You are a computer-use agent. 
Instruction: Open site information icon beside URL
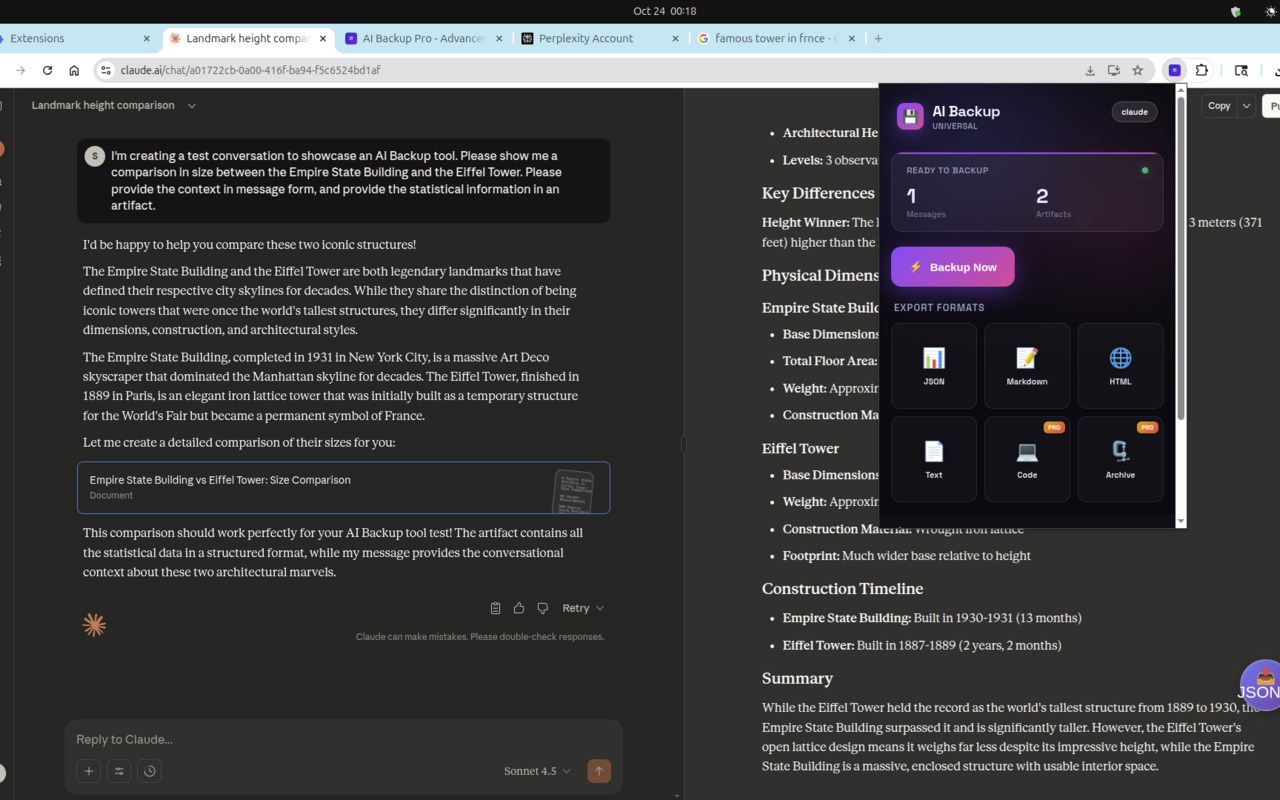coord(105,70)
